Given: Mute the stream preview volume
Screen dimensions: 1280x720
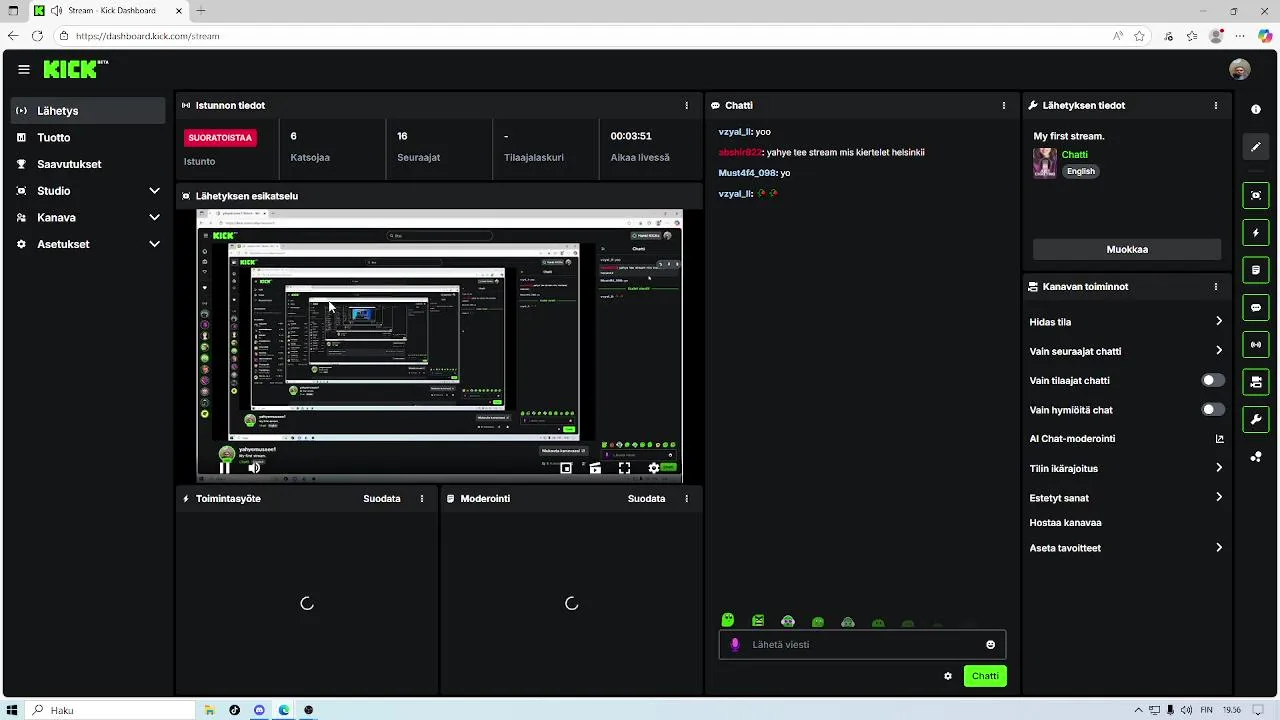Looking at the screenshot, I should point(254,467).
